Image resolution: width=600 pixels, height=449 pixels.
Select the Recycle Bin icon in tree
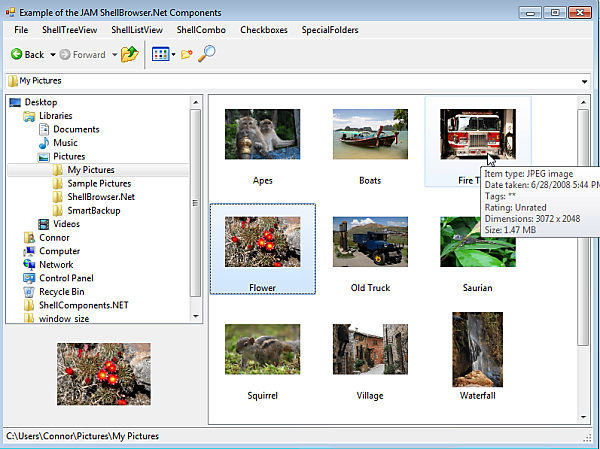(x=29, y=292)
